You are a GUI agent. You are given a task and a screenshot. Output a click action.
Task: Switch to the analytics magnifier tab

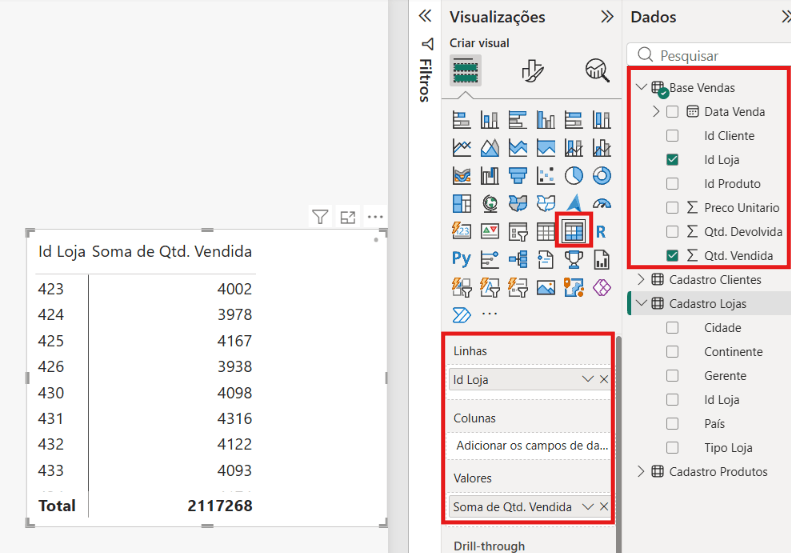597,70
